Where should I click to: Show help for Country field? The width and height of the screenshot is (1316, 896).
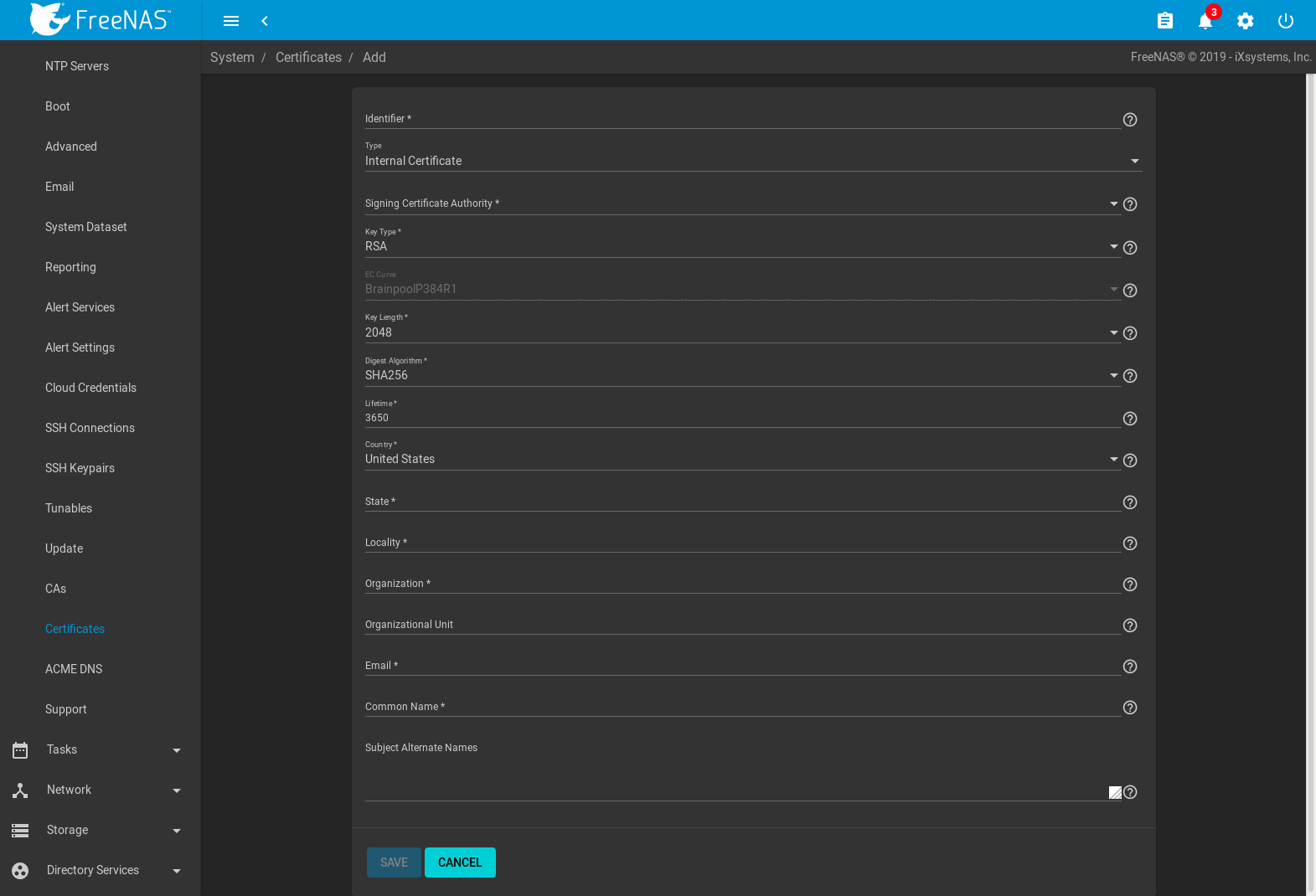pos(1130,461)
